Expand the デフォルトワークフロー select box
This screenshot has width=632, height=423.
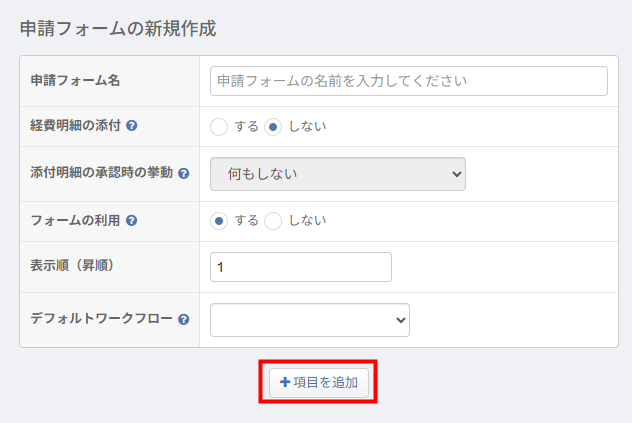[310, 320]
